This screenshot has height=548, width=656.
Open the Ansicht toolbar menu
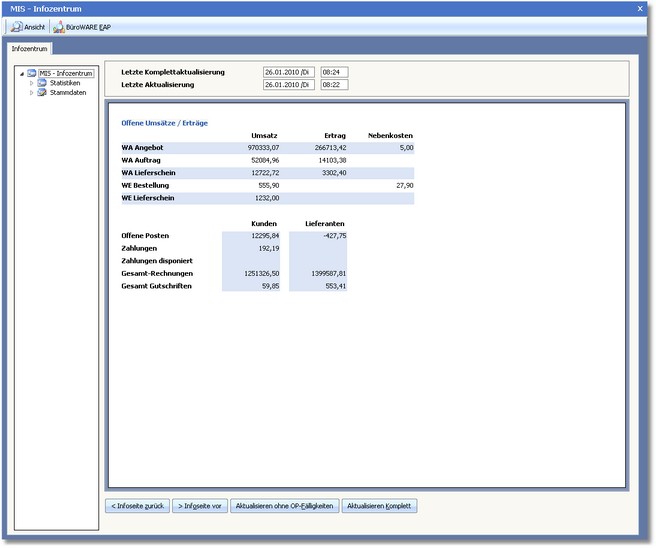pyautogui.click(x=28, y=27)
